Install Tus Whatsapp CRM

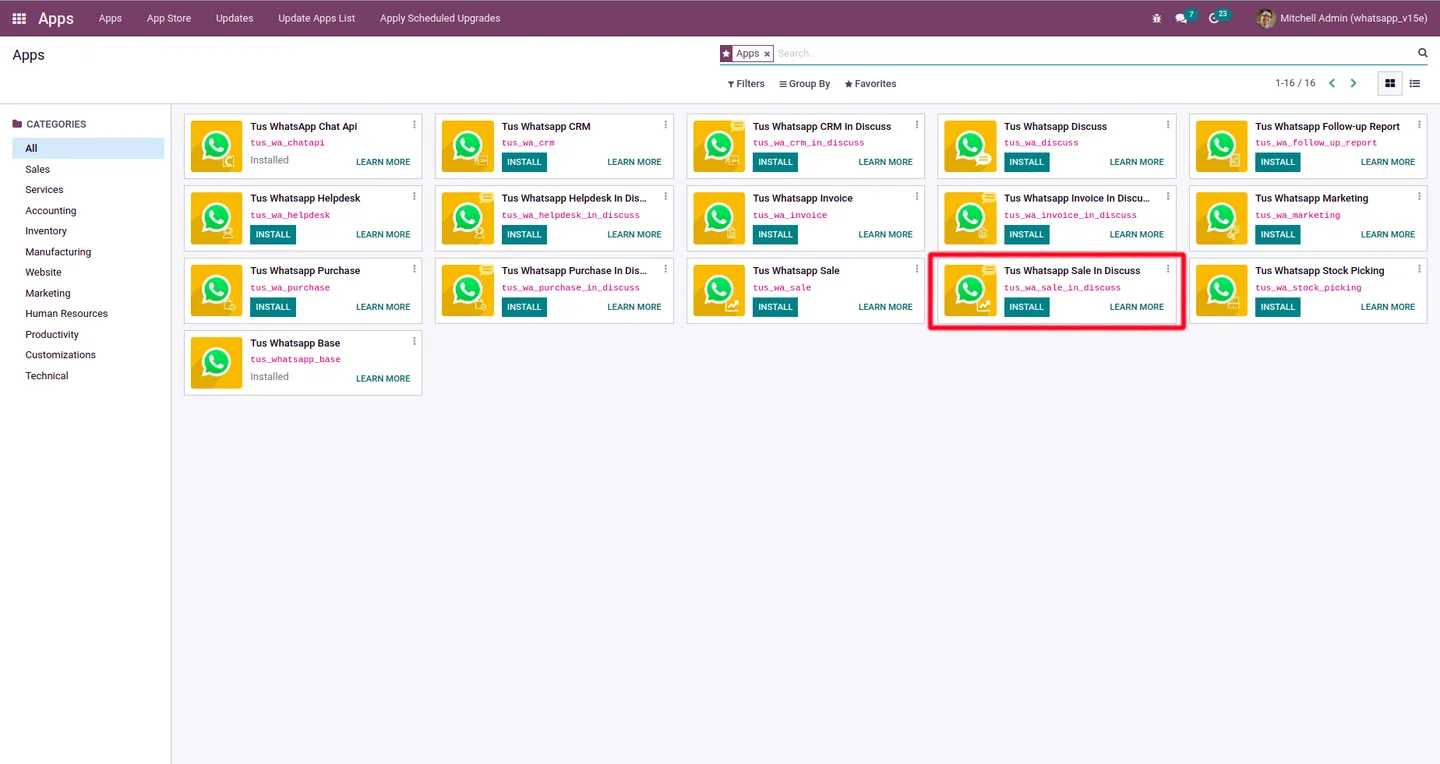click(524, 162)
